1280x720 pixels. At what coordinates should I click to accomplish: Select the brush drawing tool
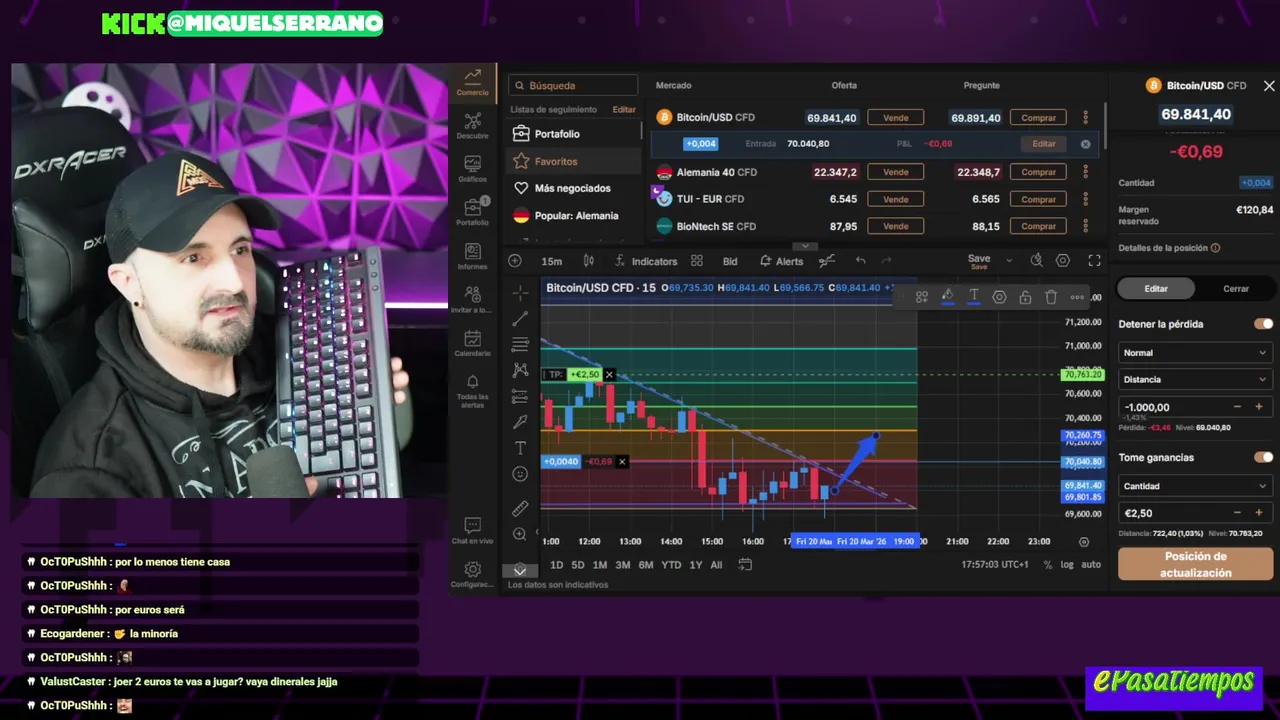pos(520,422)
